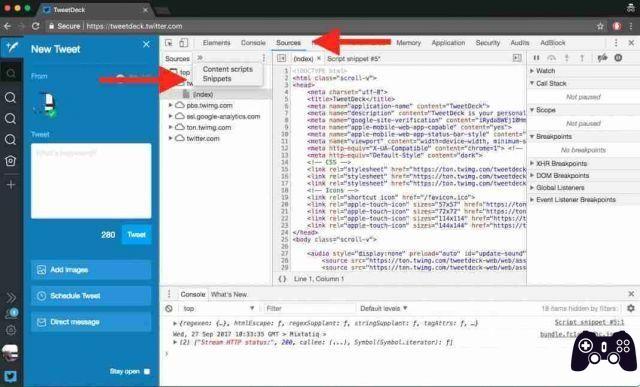Open TweetDeck accounts icon
This screenshot has width=640, height=387.
(x=11, y=314)
